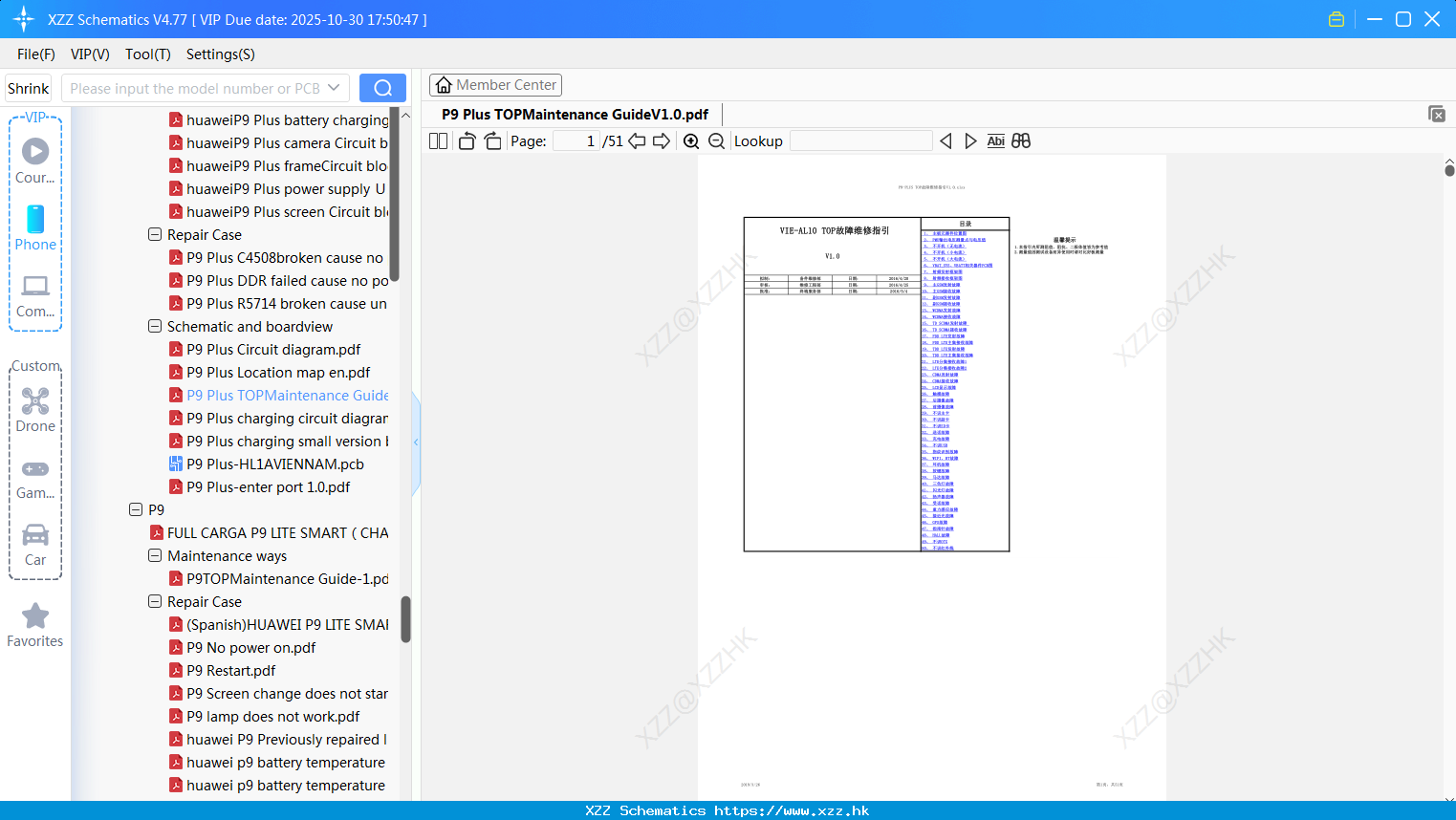Click the PDF page table of contents

pyautogui.click(x=966, y=384)
